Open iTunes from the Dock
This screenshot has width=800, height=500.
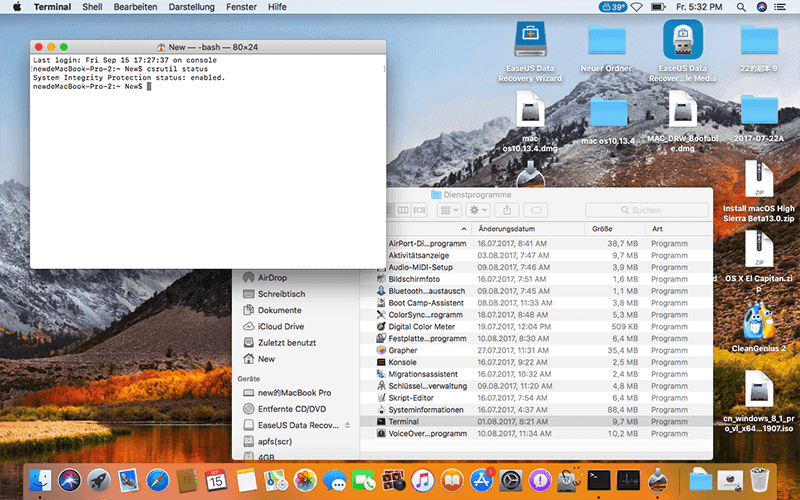(x=422, y=480)
